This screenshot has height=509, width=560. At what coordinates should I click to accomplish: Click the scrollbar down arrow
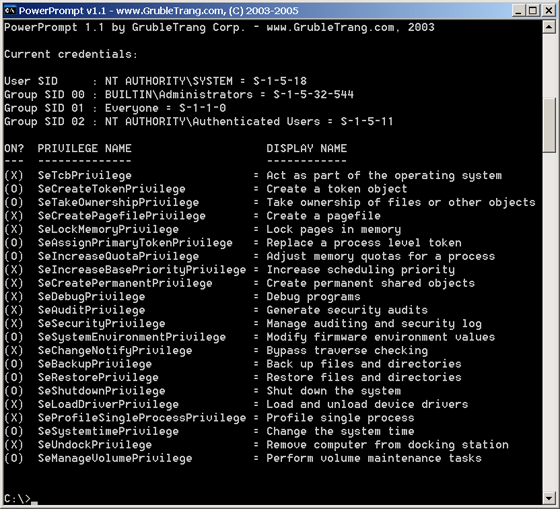point(549,497)
